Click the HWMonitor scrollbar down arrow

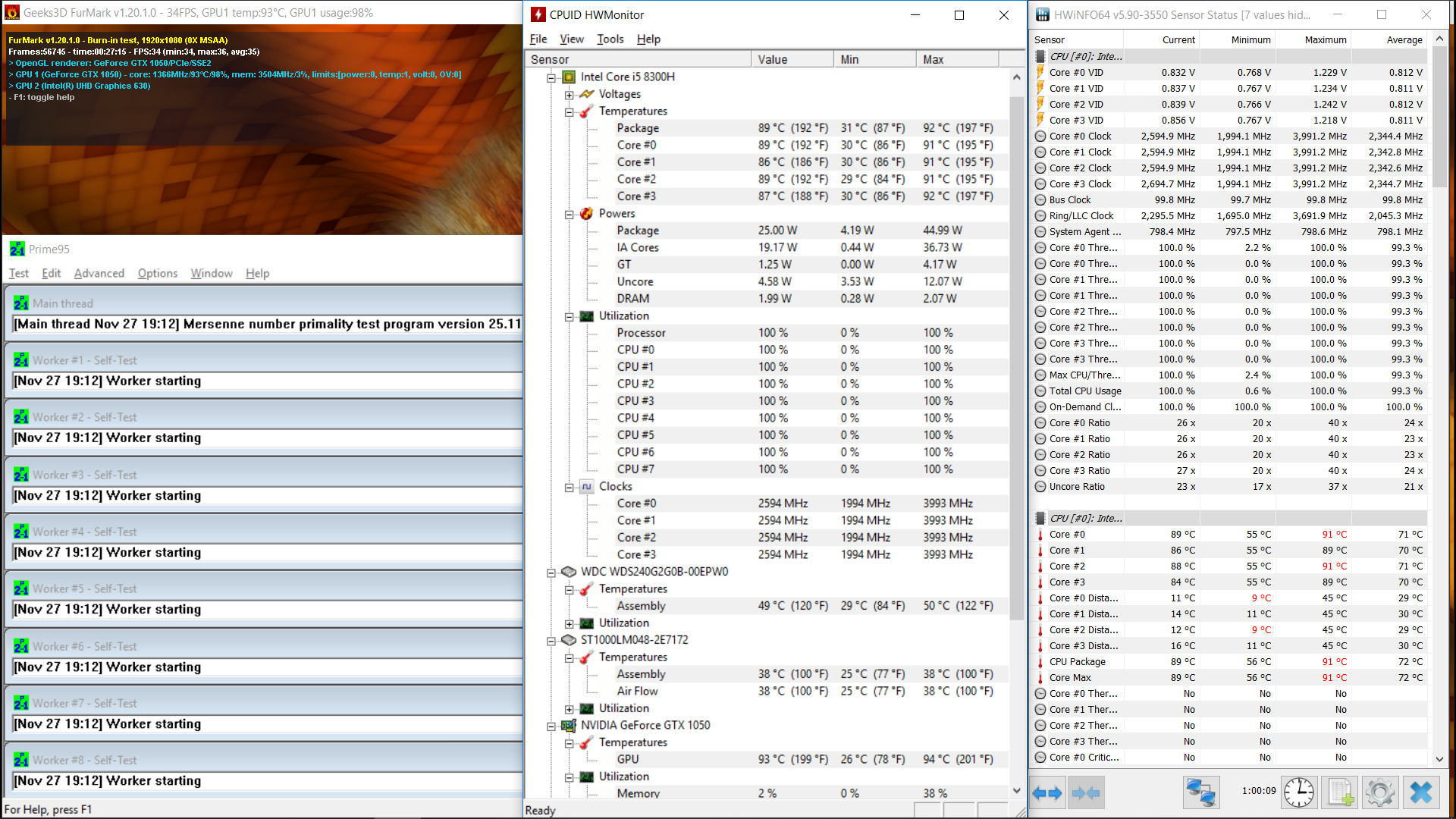point(1017,790)
